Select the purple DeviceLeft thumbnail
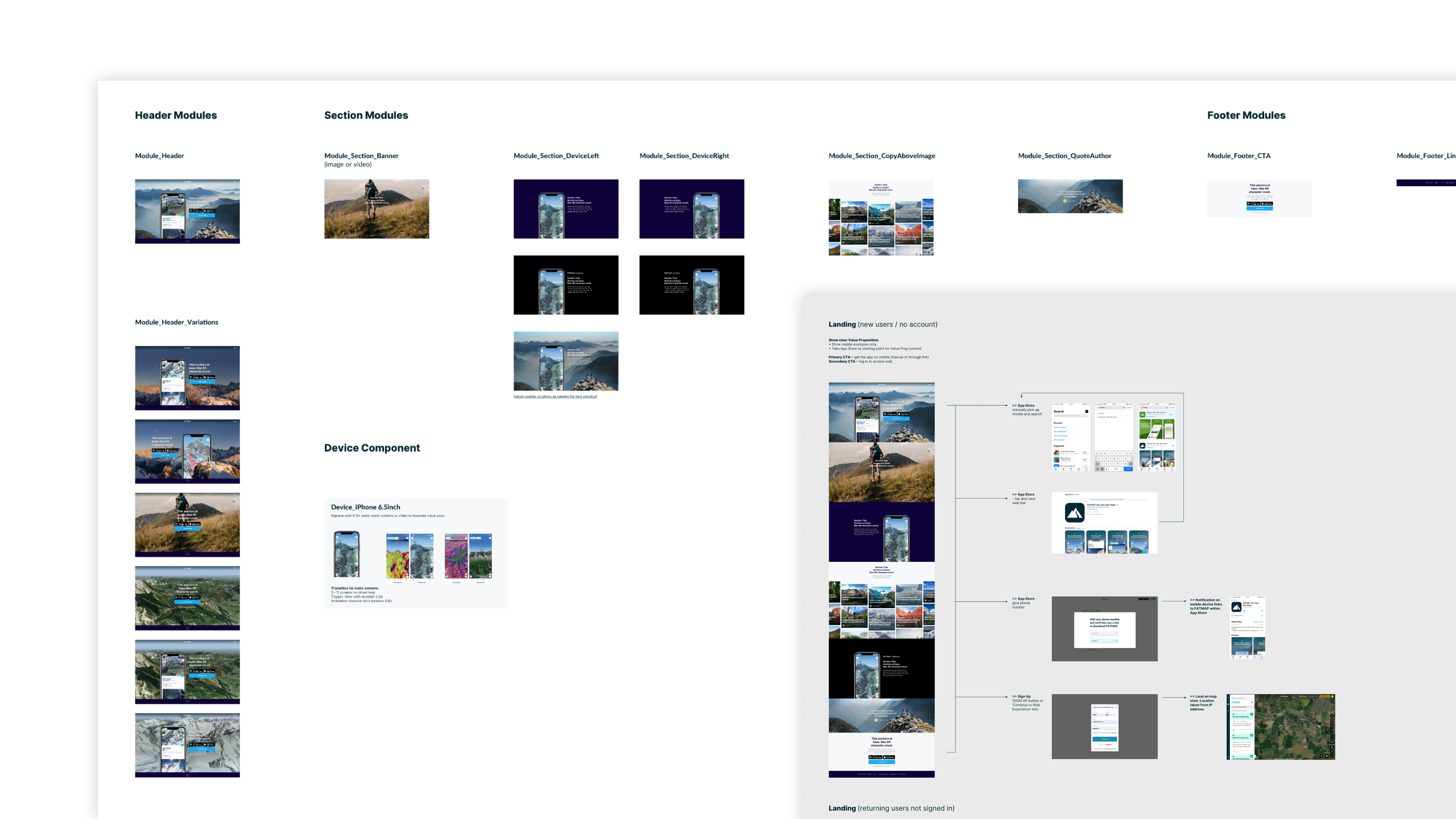Image resolution: width=1456 pixels, height=819 pixels. (x=566, y=209)
